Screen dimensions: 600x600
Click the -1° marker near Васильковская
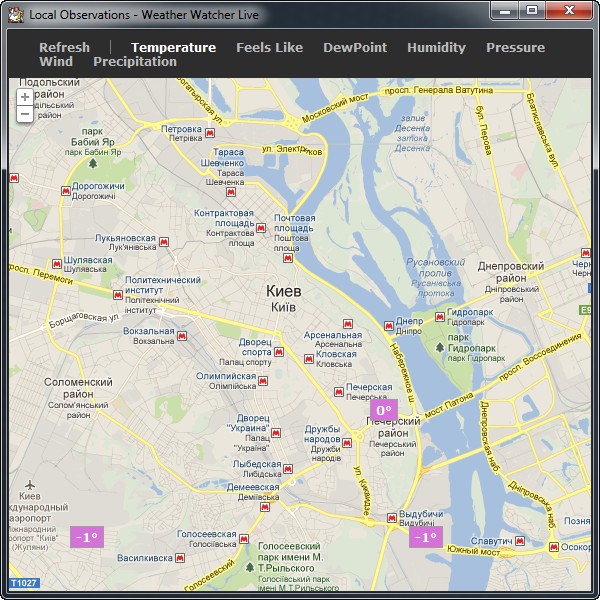[87, 537]
